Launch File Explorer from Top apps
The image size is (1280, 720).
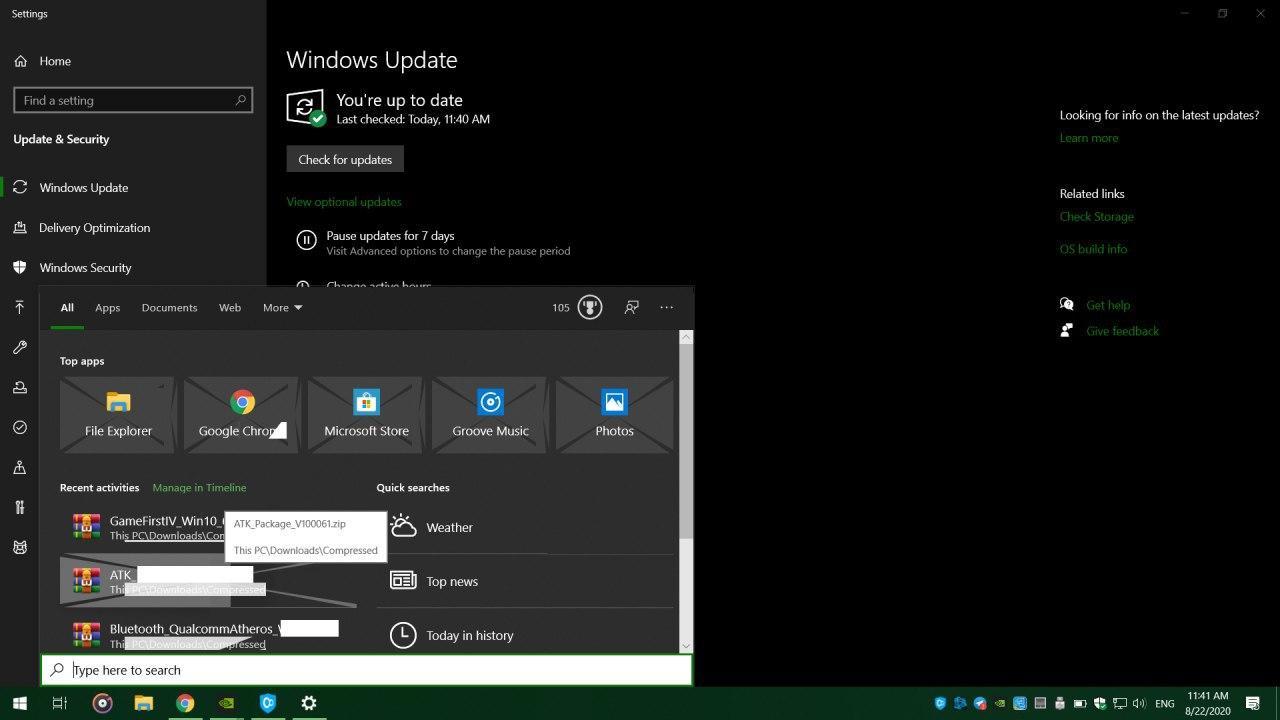pos(118,415)
